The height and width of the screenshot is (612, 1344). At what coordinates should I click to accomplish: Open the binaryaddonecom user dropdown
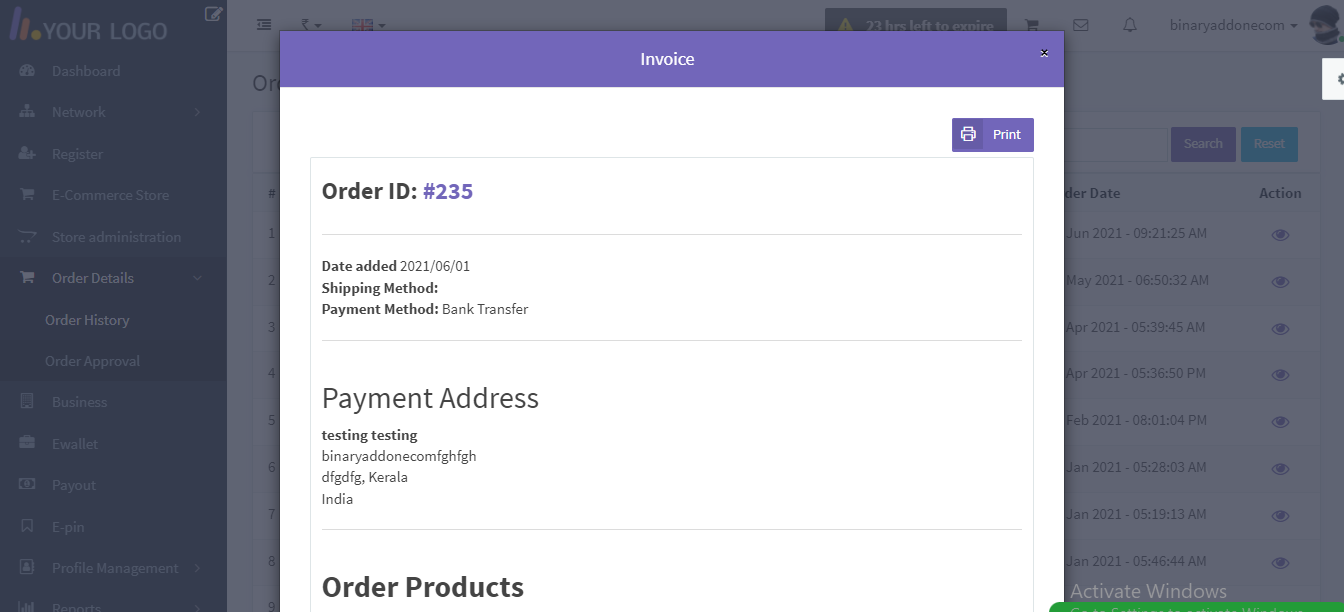point(1234,25)
